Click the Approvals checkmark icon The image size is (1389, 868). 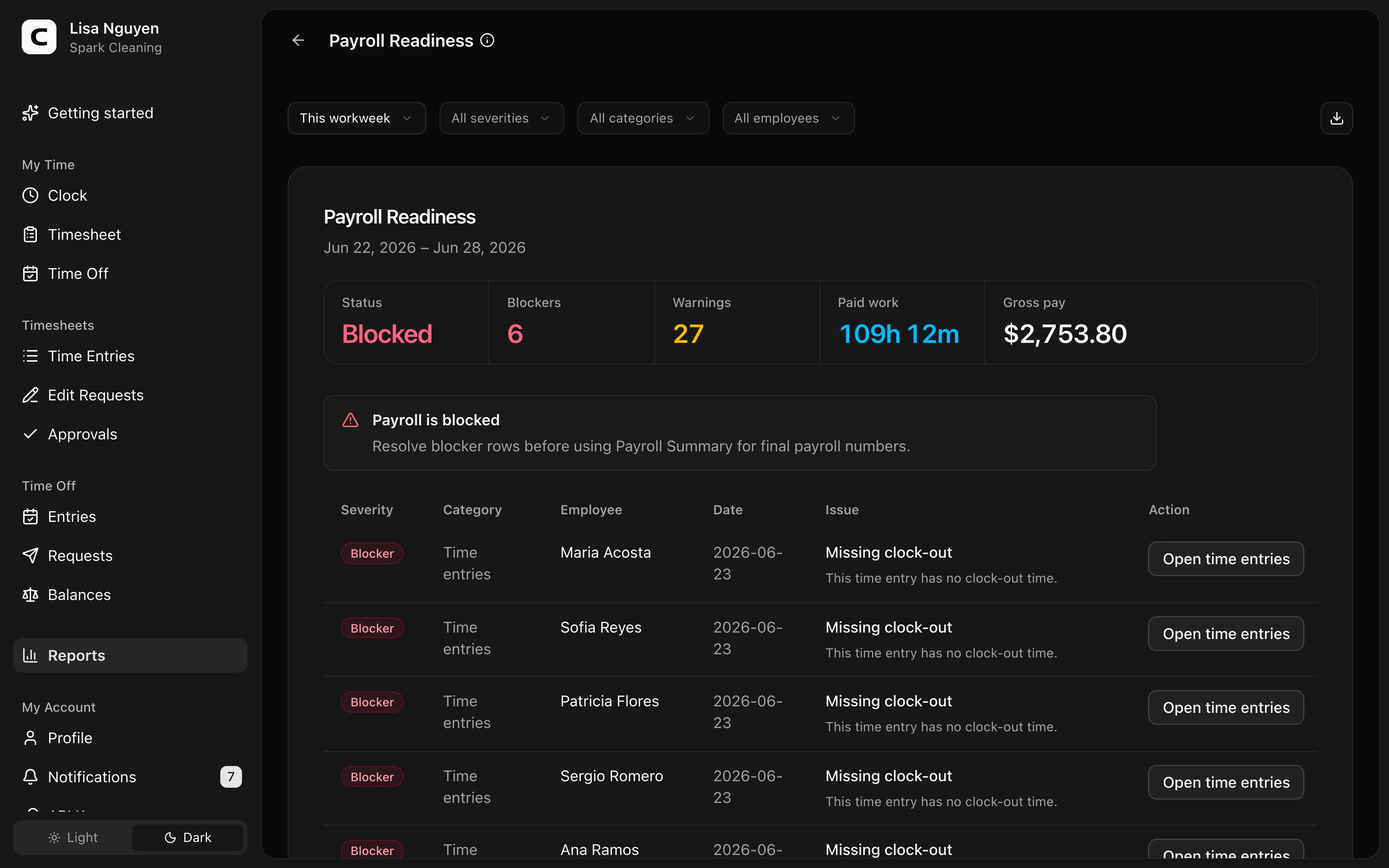tap(30, 434)
